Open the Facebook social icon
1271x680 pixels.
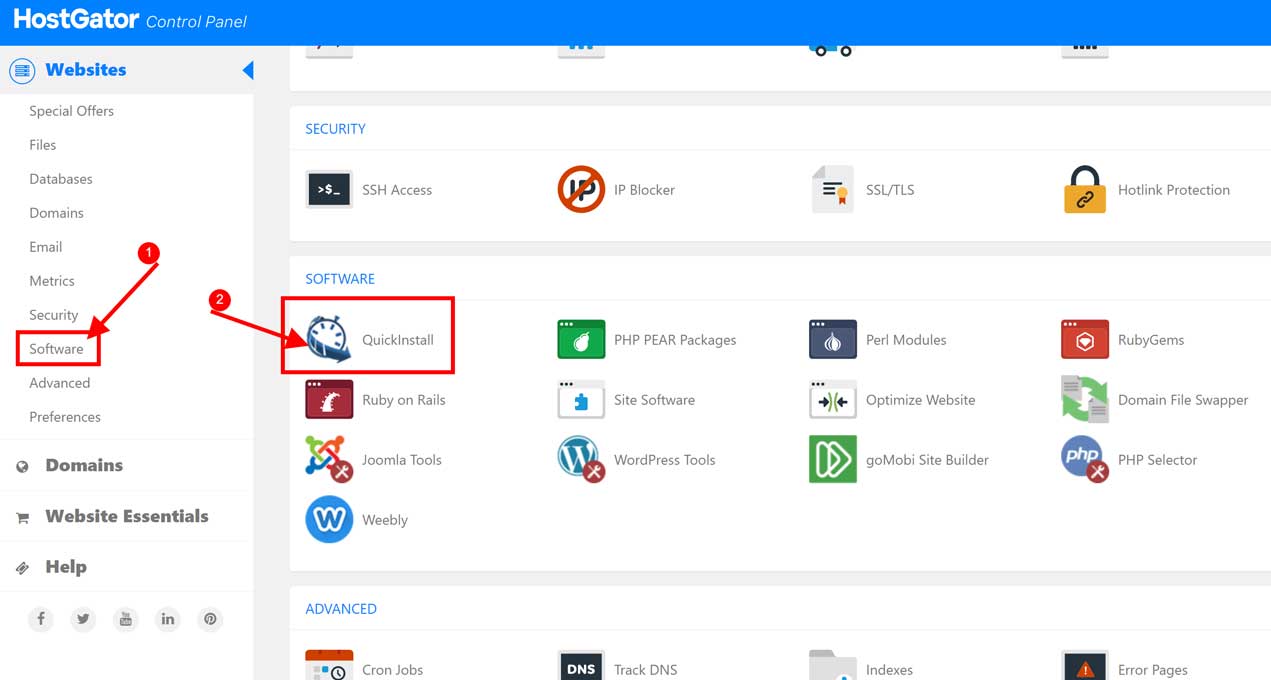point(41,619)
